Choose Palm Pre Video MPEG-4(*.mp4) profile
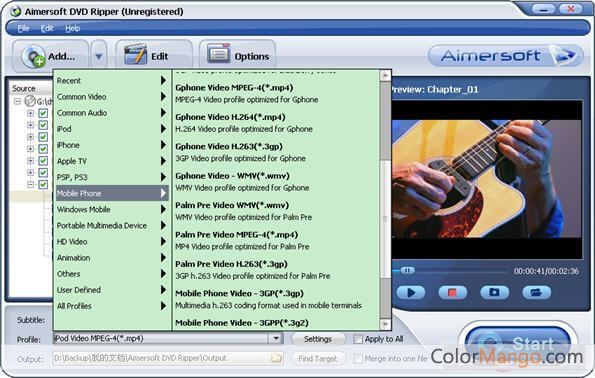Viewport: 595px width, 378px height. tap(276, 240)
